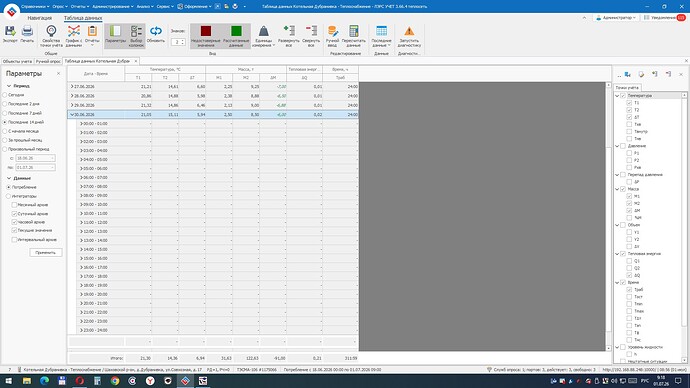Uncheck the T2 temperature checkbox
The width and height of the screenshot is (690, 388).
pos(629,110)
